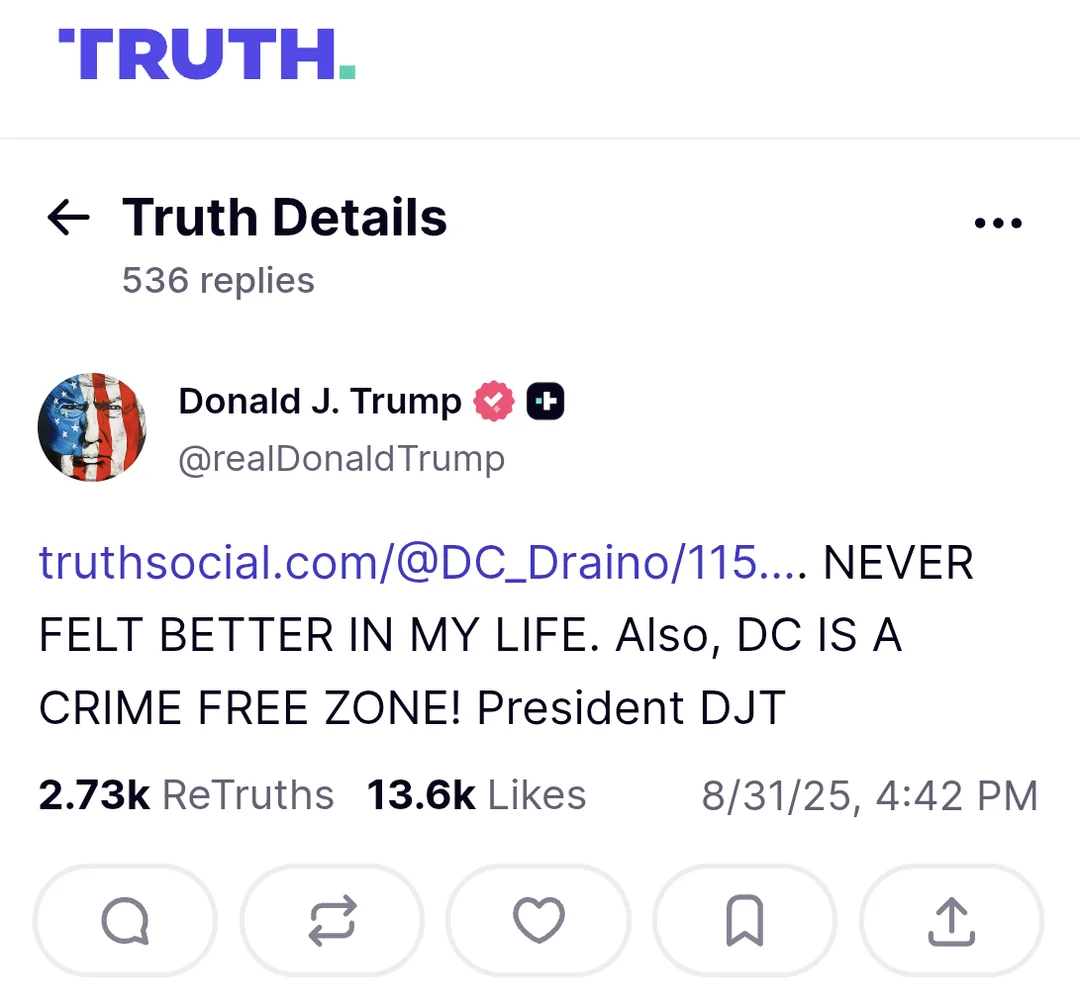Click the back arrow icon

click(x=68, y=218)
